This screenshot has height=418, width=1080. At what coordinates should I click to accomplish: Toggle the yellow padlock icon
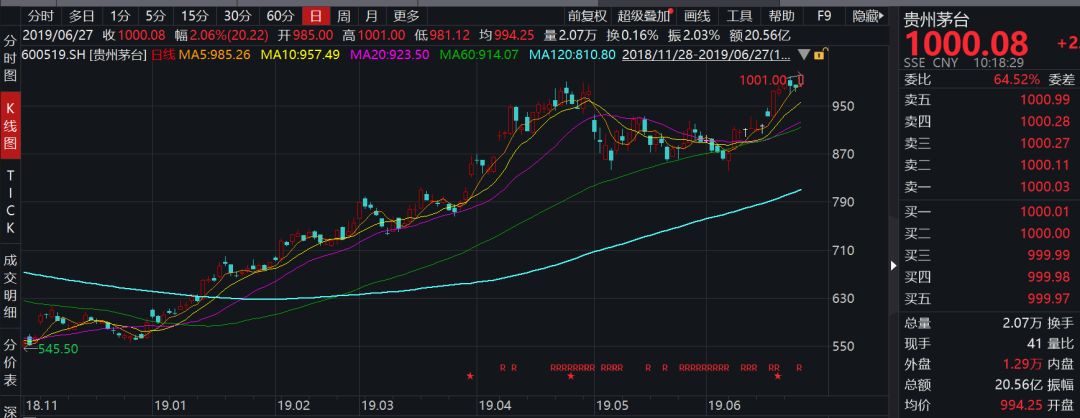(x=819, y=54)
